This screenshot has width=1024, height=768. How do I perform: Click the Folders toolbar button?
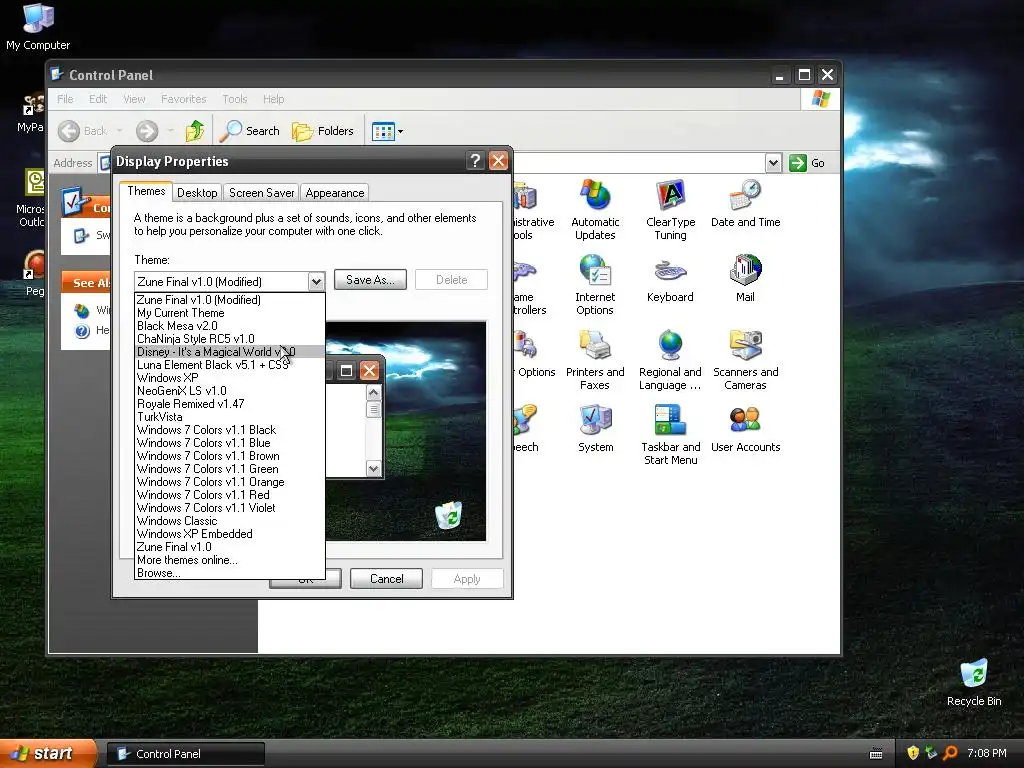pos(323,131)
